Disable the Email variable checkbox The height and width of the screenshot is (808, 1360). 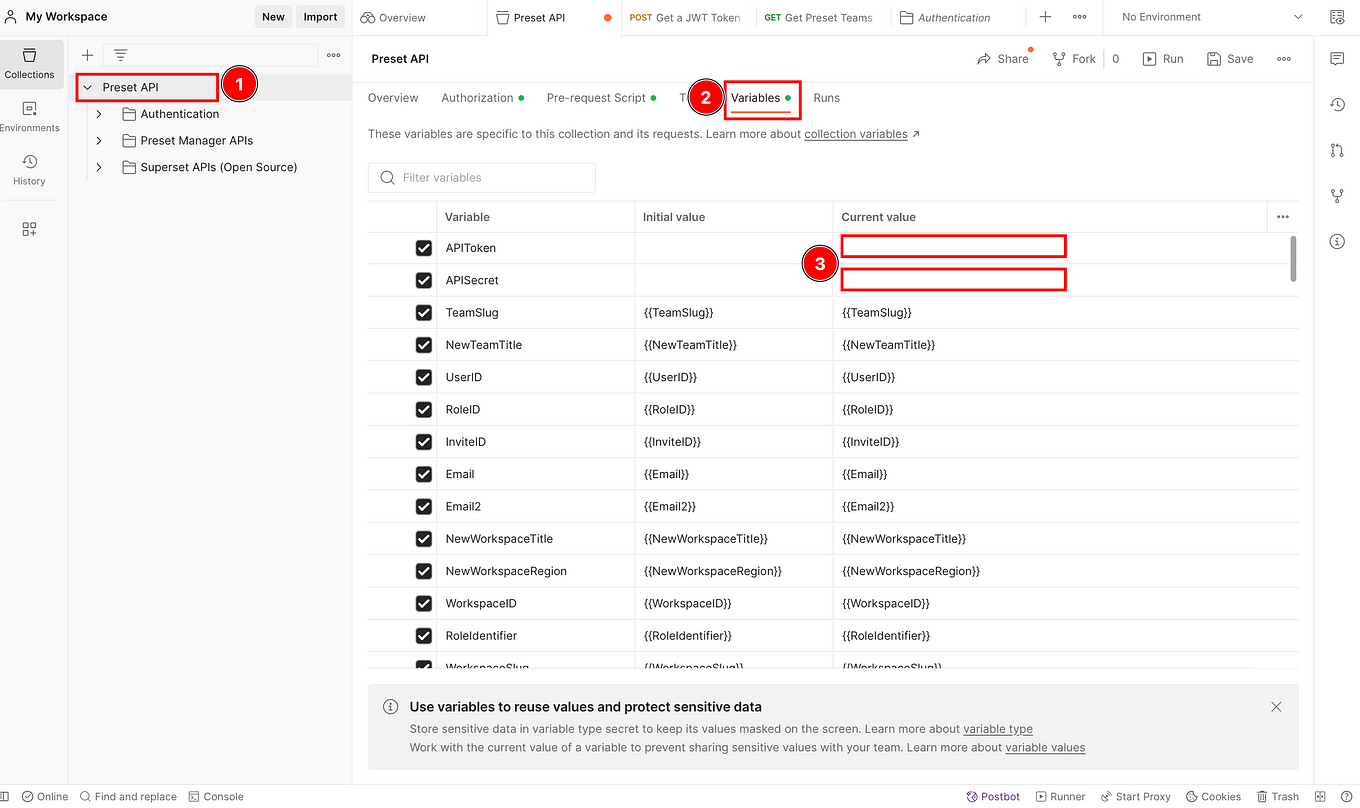click(423, 473)
